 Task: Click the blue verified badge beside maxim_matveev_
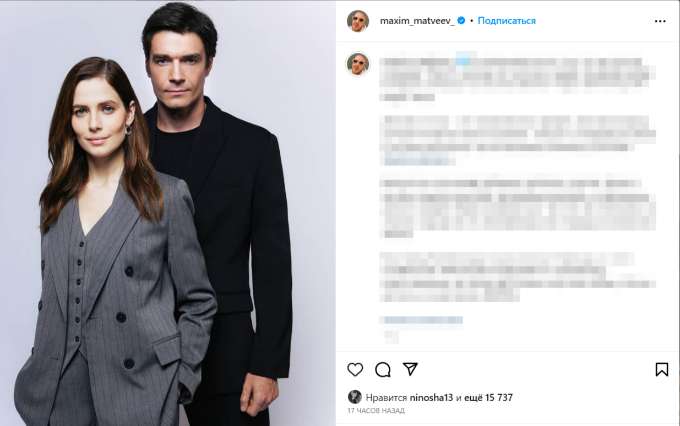click(461, 20)
